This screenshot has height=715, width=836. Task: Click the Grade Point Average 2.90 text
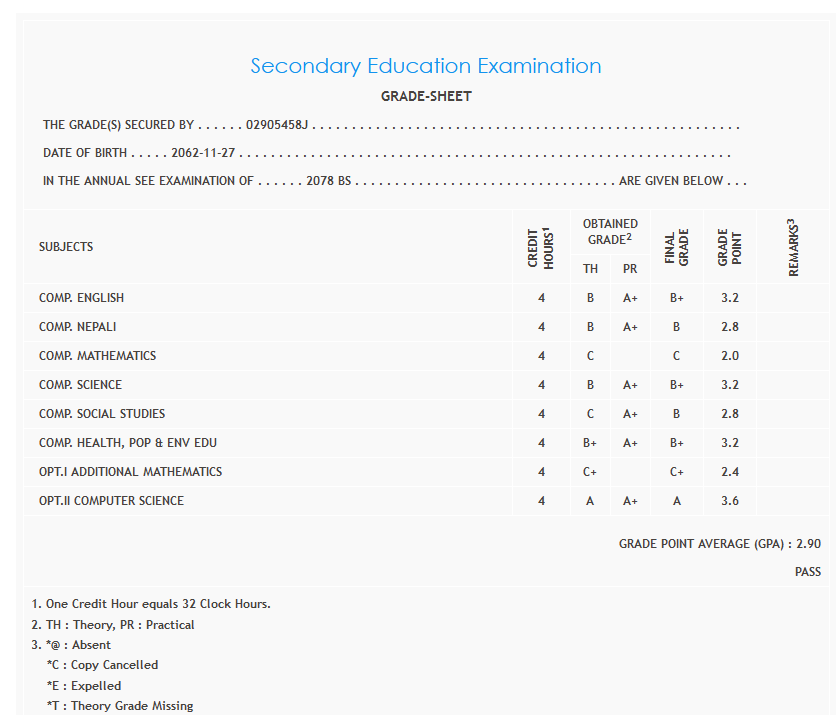coord(719,544)
